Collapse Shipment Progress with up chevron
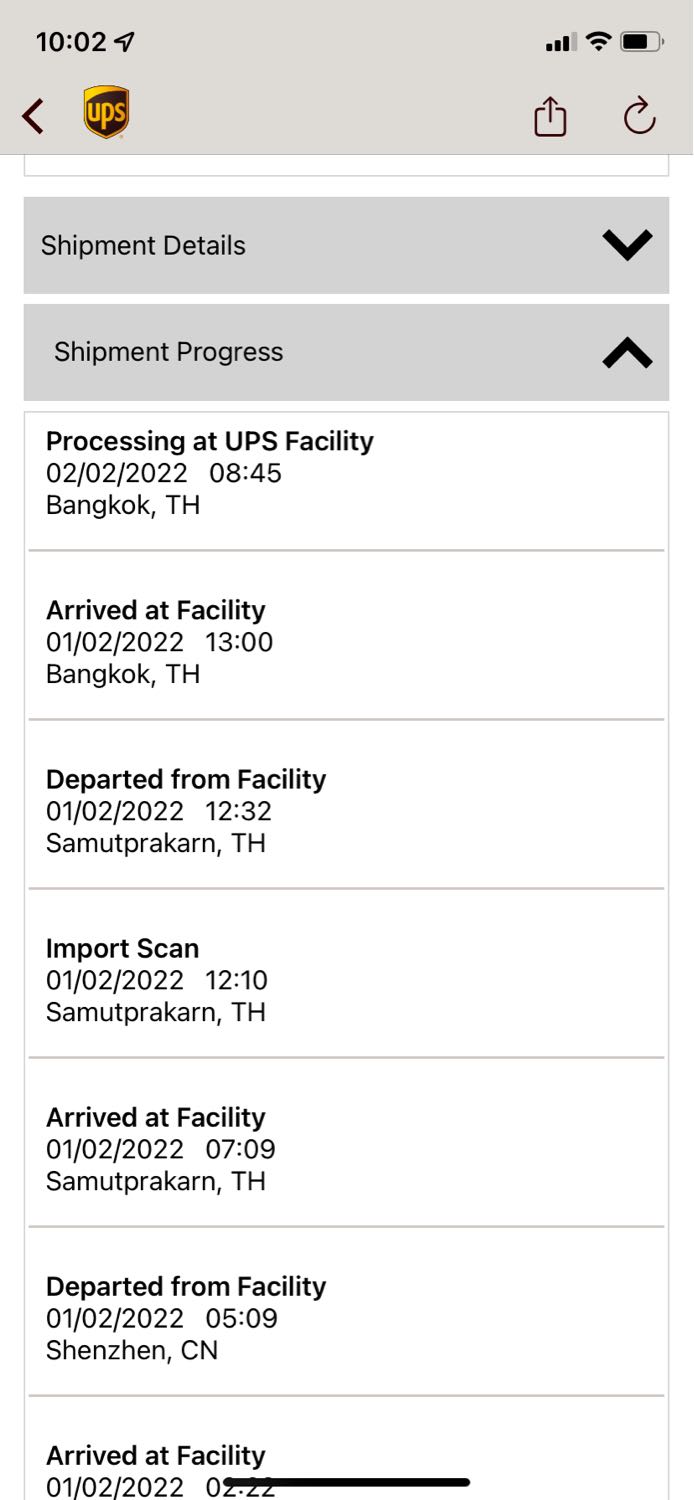The height and width of the screenshot is (1500, 694). [628, 352]
